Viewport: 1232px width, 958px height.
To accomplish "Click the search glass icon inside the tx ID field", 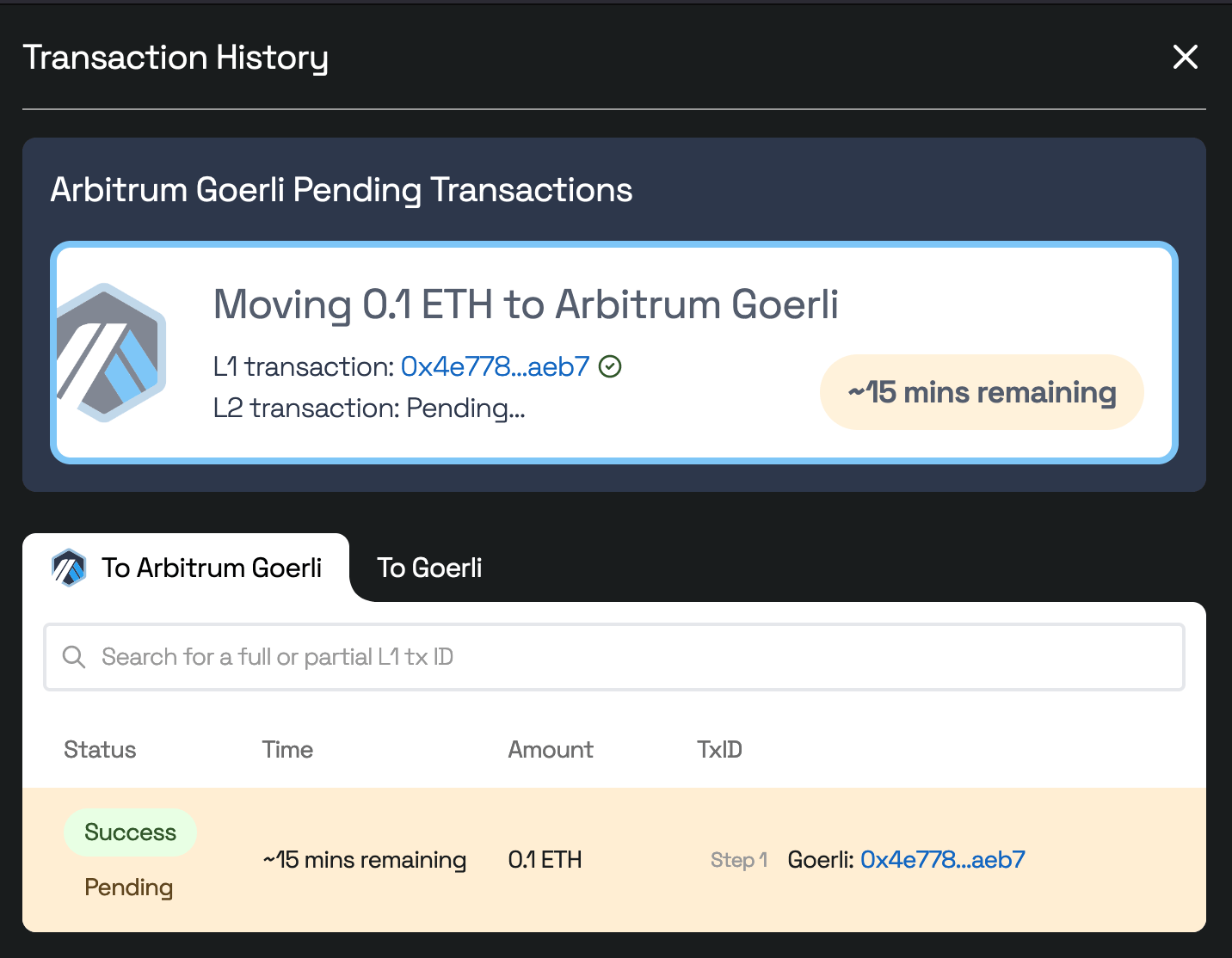I will coord(74,657).
